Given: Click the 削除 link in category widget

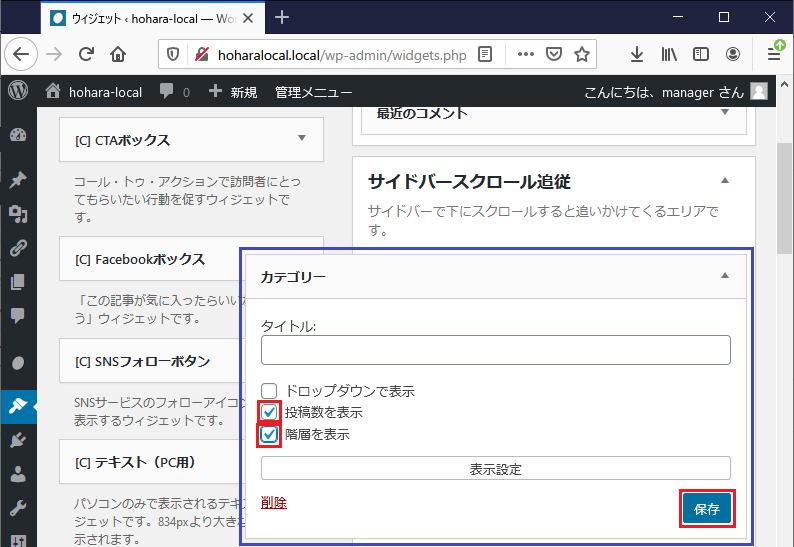Looking at the screenshot, I should (x=273, y=502).
